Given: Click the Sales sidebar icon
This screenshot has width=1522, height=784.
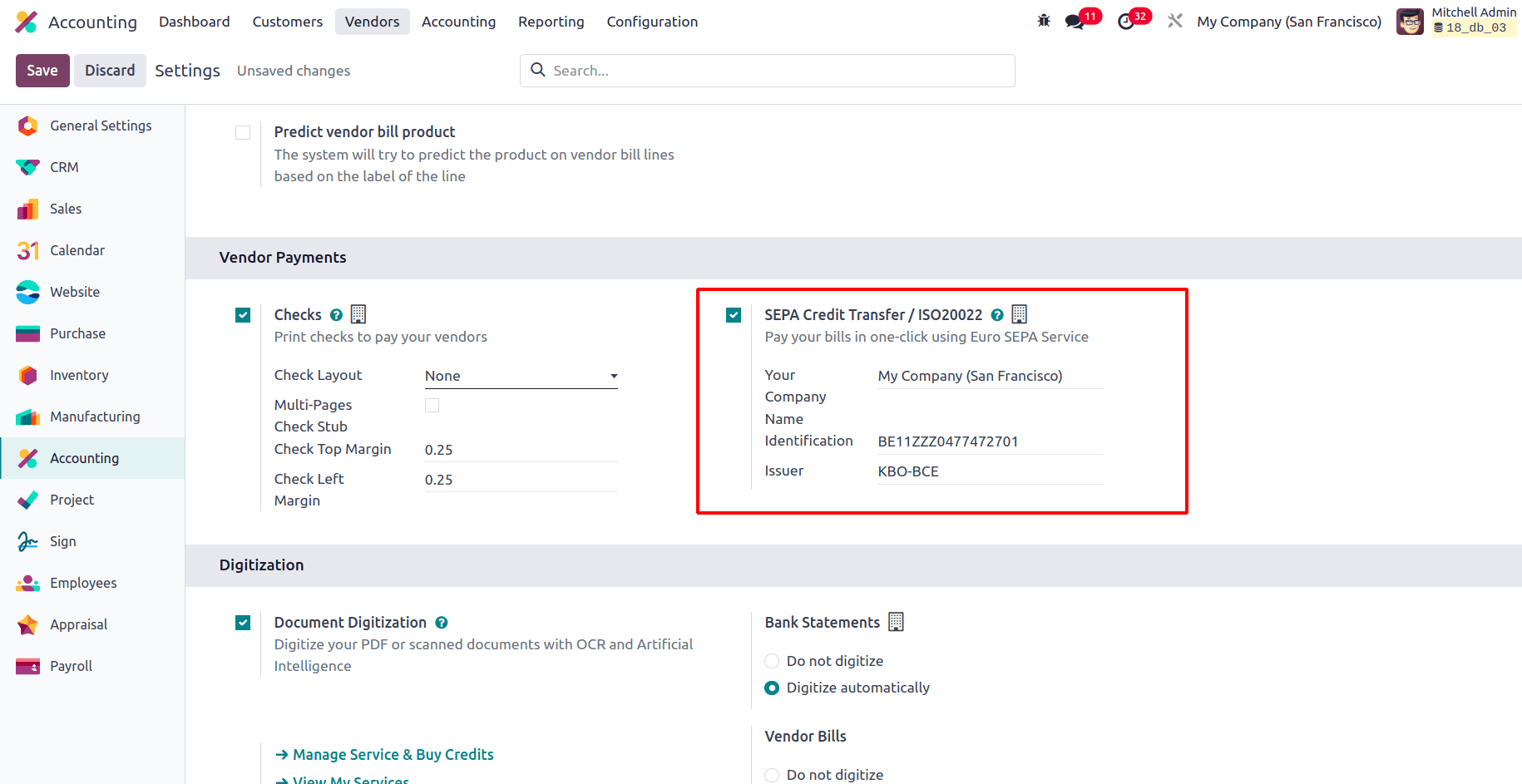Looking at the screenshot, I should point(28,209).
